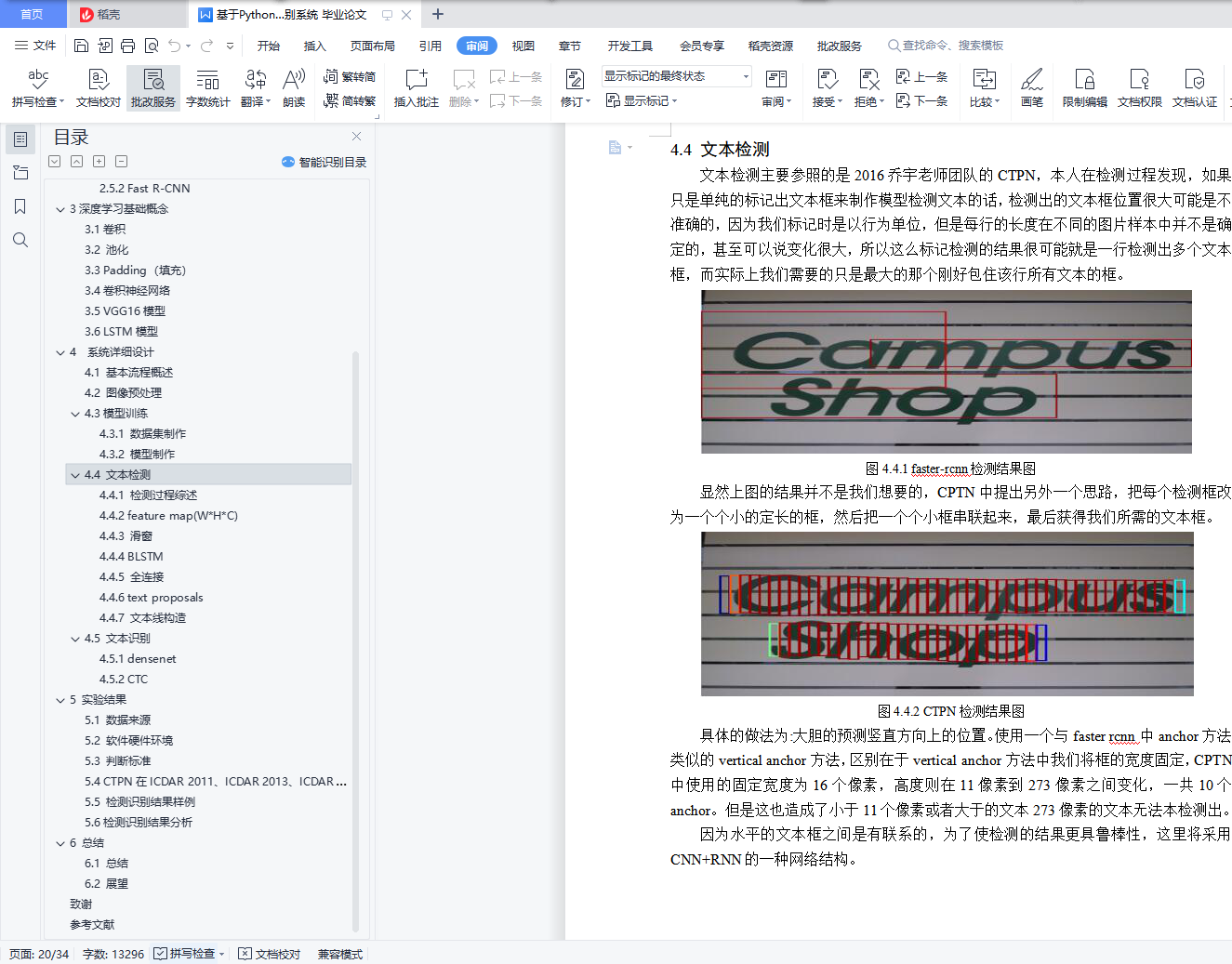Open the 文档校对 document proofreading tool

click(99, 88)
